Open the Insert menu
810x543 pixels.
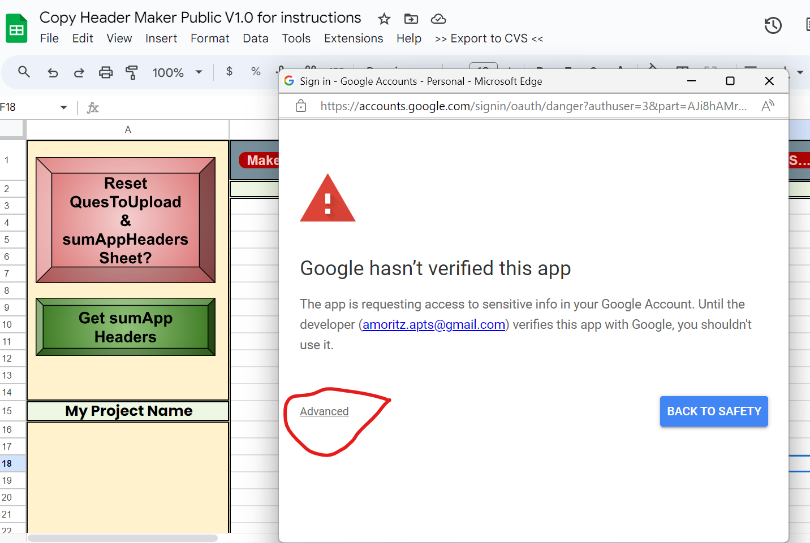(x=161, y=38)
